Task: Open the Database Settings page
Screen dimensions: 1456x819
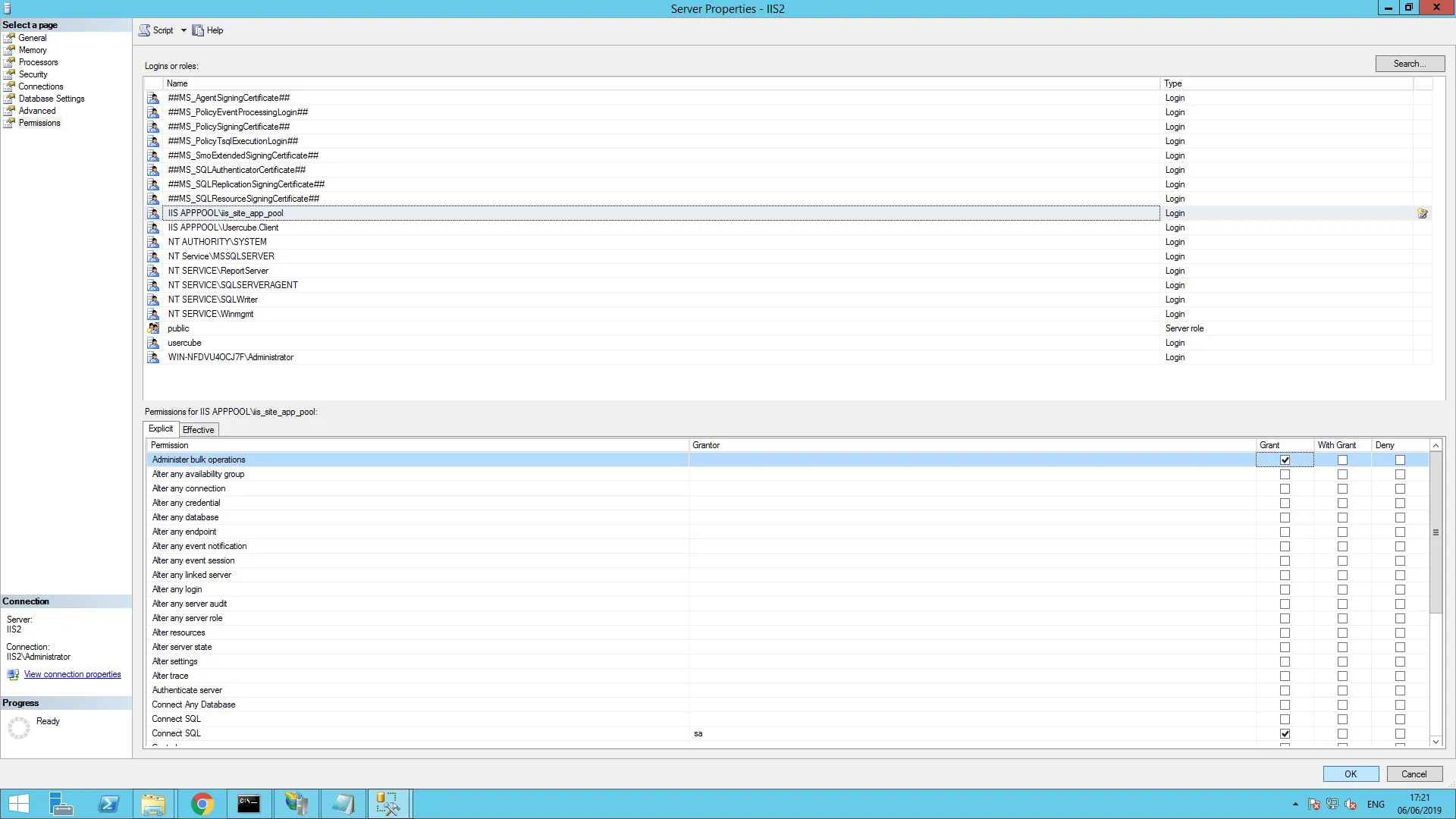Action: (x=52, y=99)
